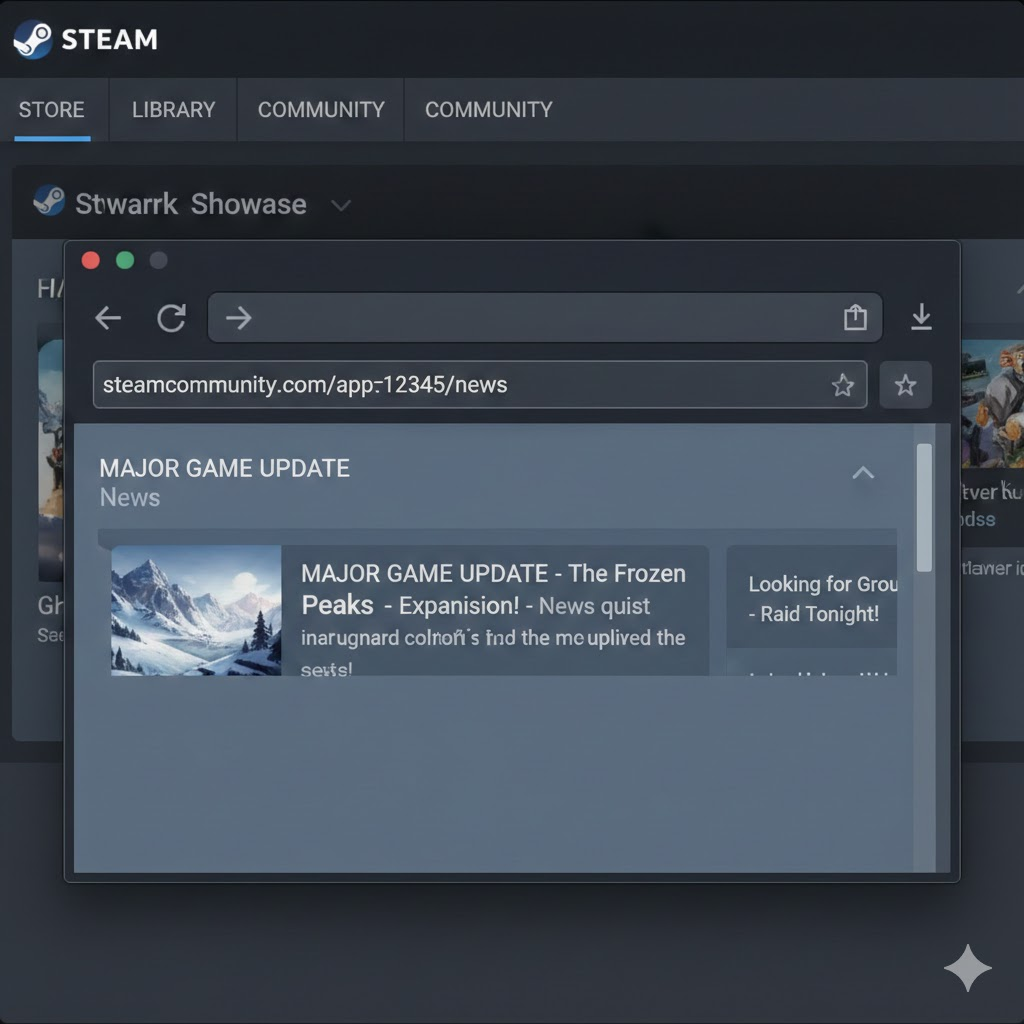This screenshot has width=1024, height=1024.
Task: Open the snowy mountain news thumbnail
Action: coord(196,610)
